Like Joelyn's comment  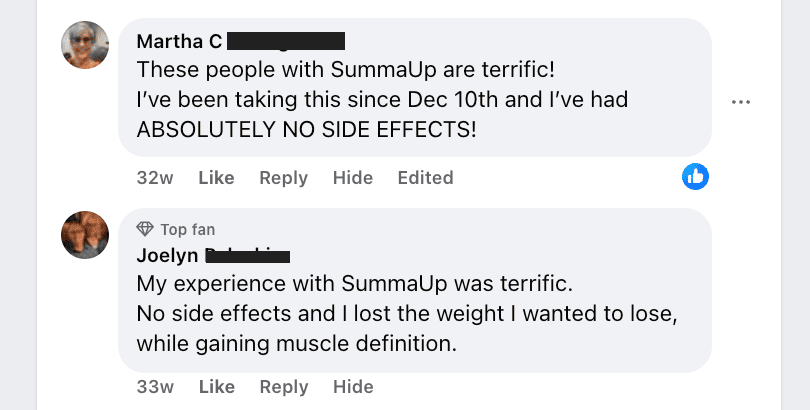click(x=216, y=387)
